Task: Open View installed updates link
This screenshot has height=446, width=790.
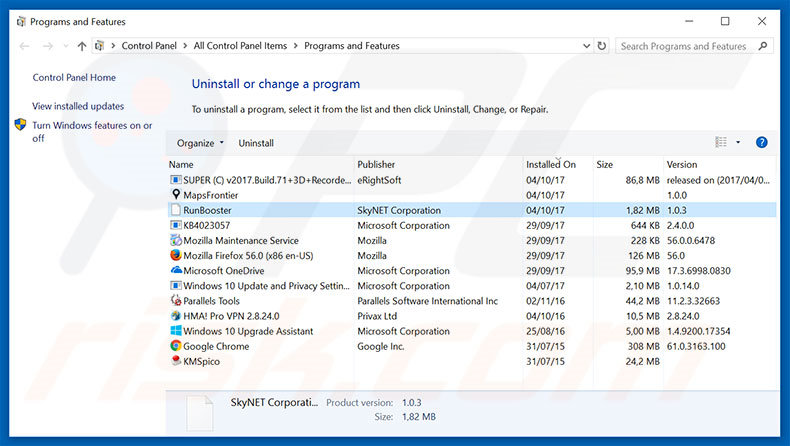Action: [x=78, y=106]
